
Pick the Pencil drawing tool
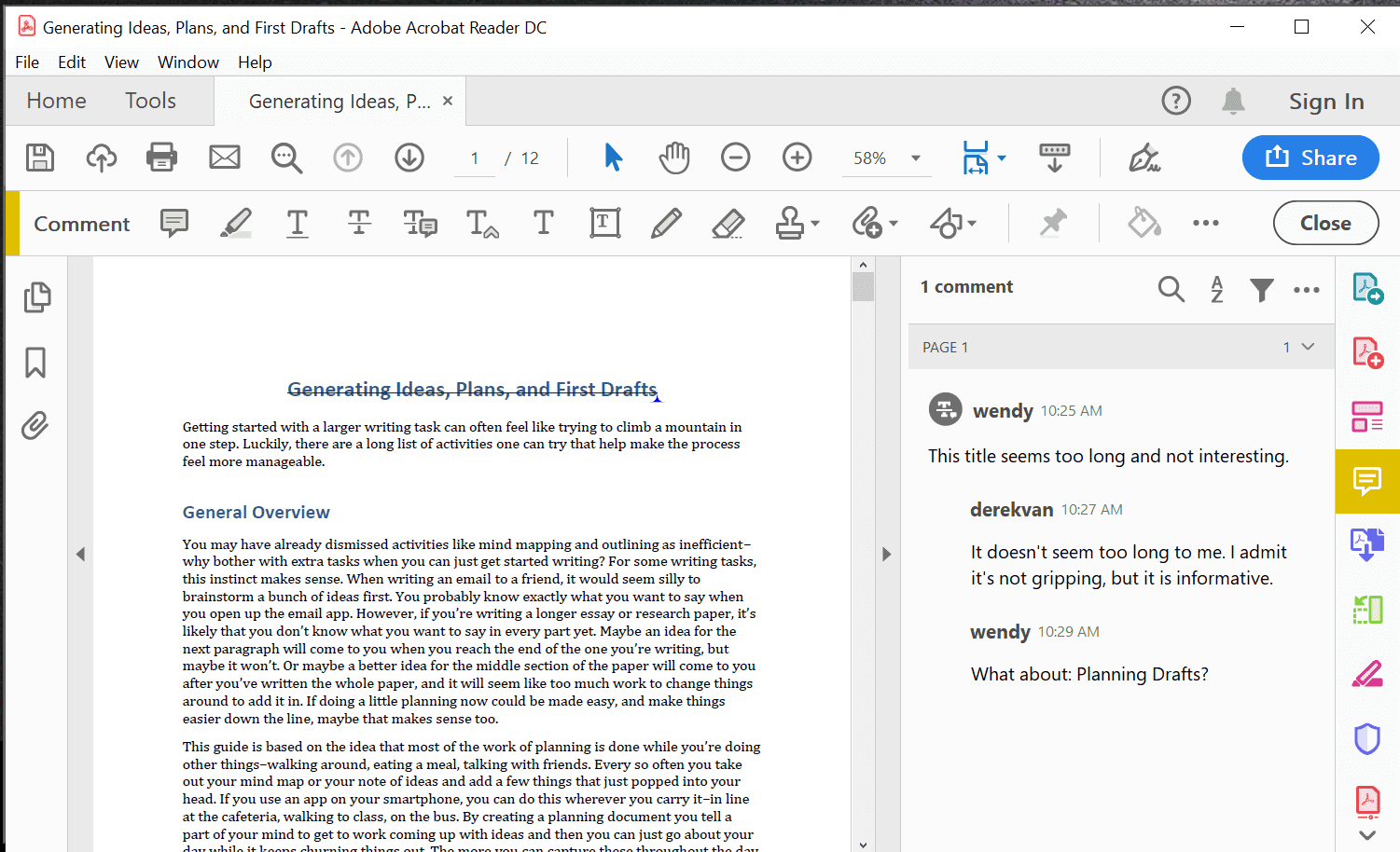tap(666, 223)
